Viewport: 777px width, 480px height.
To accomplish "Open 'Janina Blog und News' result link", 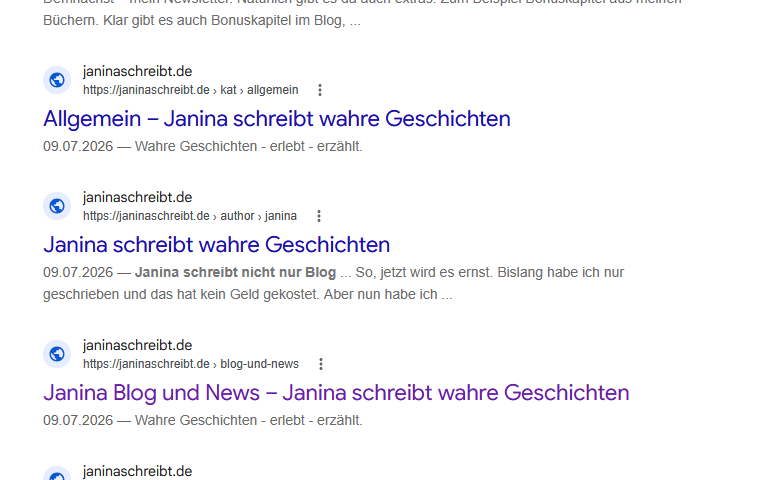I will click(336, 393).
